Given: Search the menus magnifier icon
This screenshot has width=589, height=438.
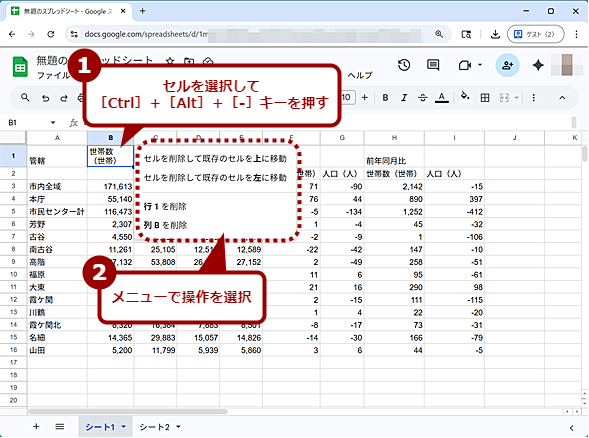Looking at the screenshot, I should point(25,98).
